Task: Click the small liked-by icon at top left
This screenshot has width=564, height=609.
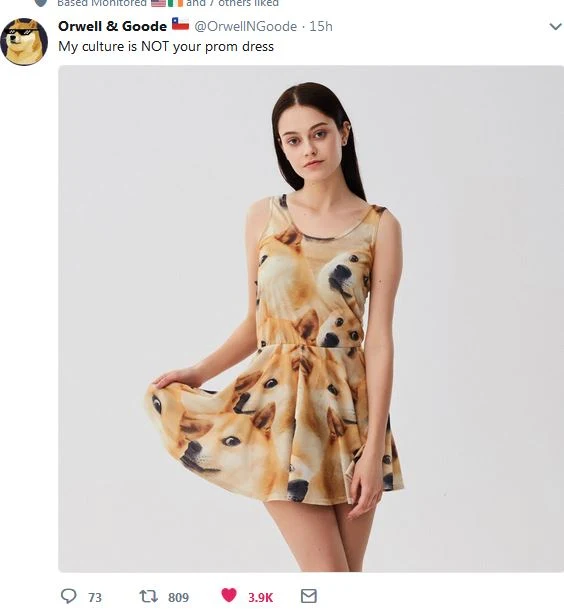Action: 40,3
